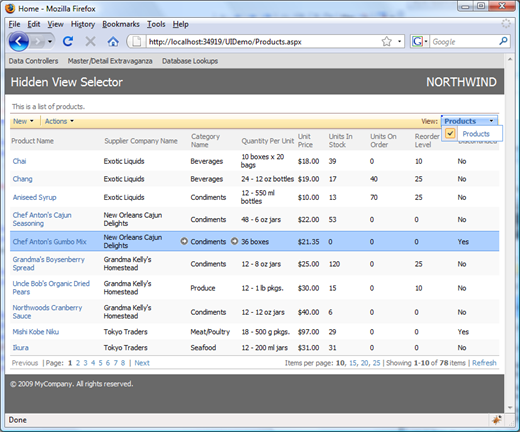
Task: Click the stop loading X icon
Action: tap(90, 42)
